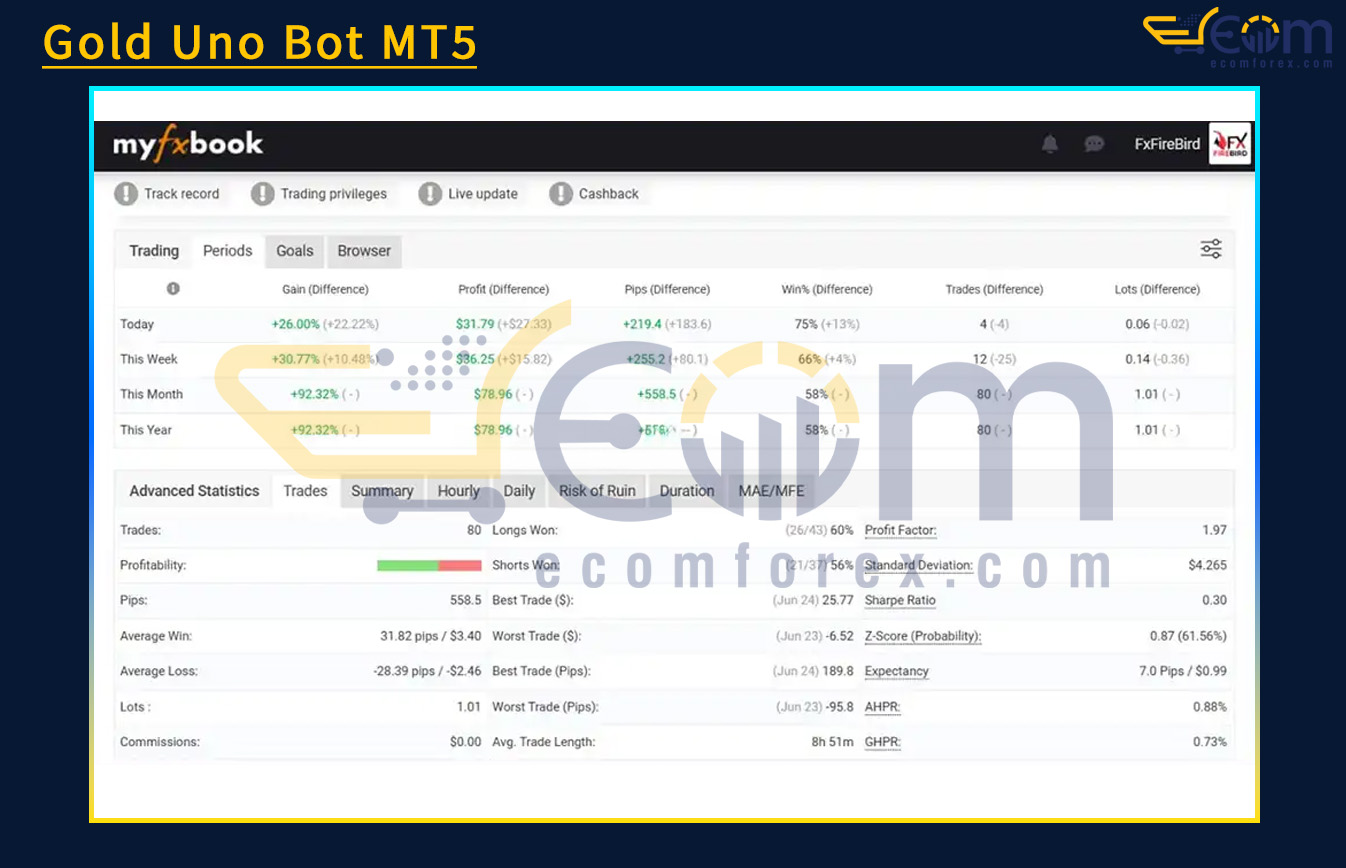Image resolution: width=1346 pixels, height=868 pixels.
Task: Click the Average Loss value -28.39 pips
Action: (404, 671)
